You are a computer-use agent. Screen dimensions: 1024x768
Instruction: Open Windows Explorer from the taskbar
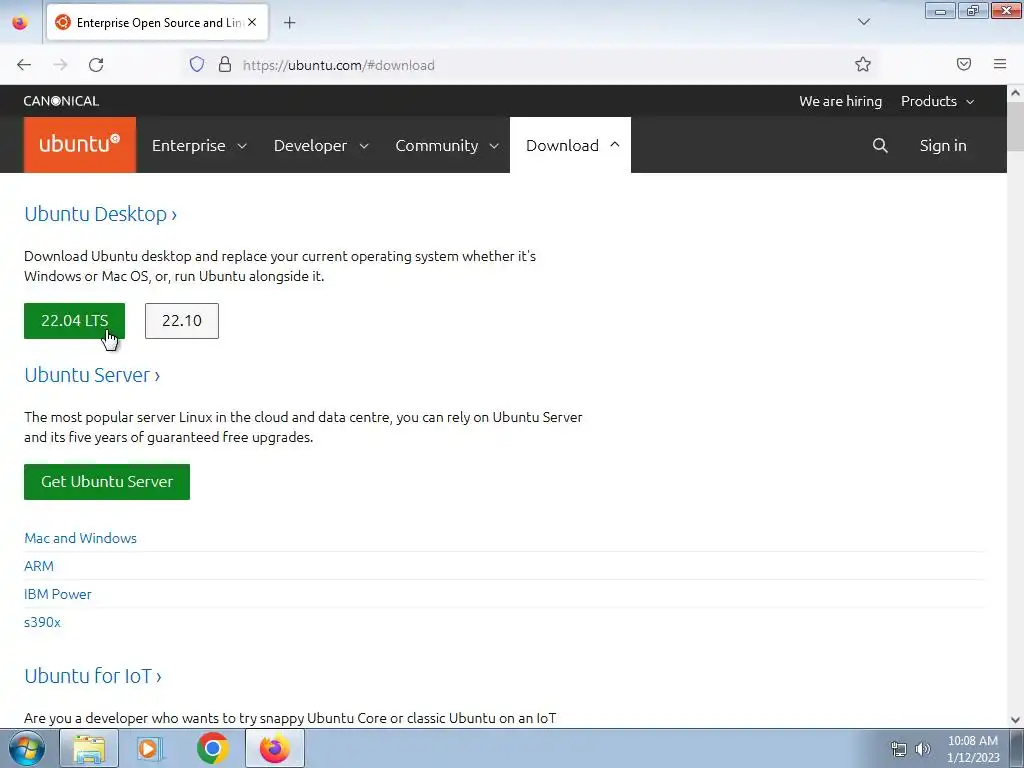[89, 748]
